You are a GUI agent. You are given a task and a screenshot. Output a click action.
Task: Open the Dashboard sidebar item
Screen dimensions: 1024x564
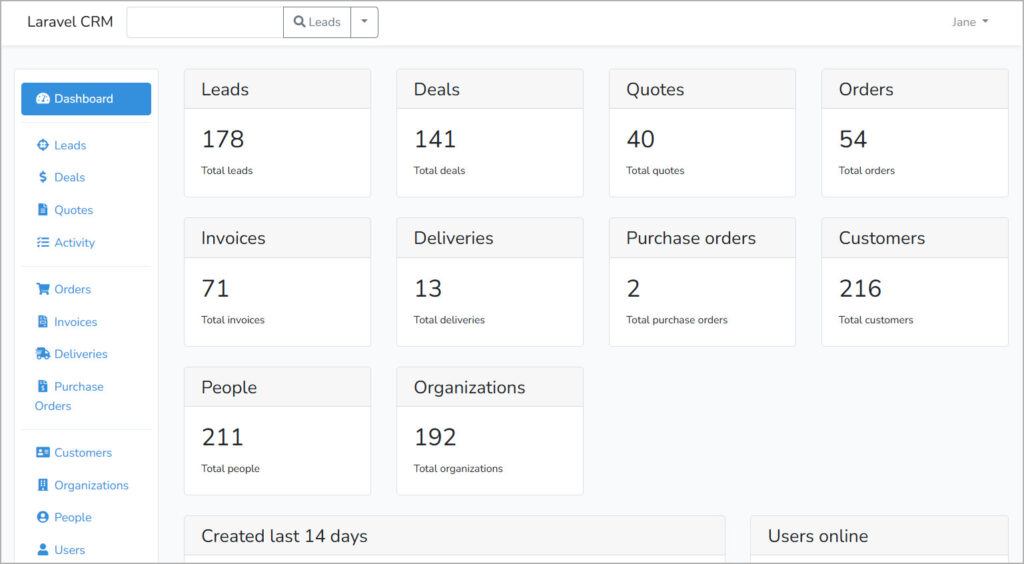[x=86, y=99]
